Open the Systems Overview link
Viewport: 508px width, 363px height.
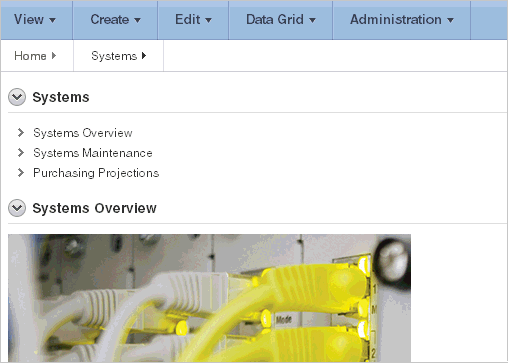[x=83, y=133]
